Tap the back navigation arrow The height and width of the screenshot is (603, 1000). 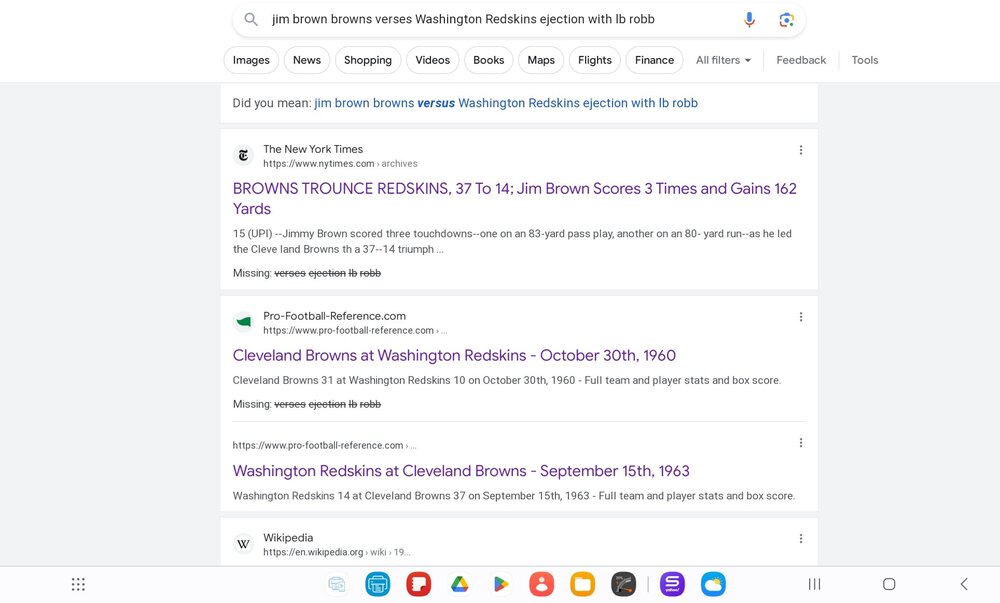click(x=964, y=585)
